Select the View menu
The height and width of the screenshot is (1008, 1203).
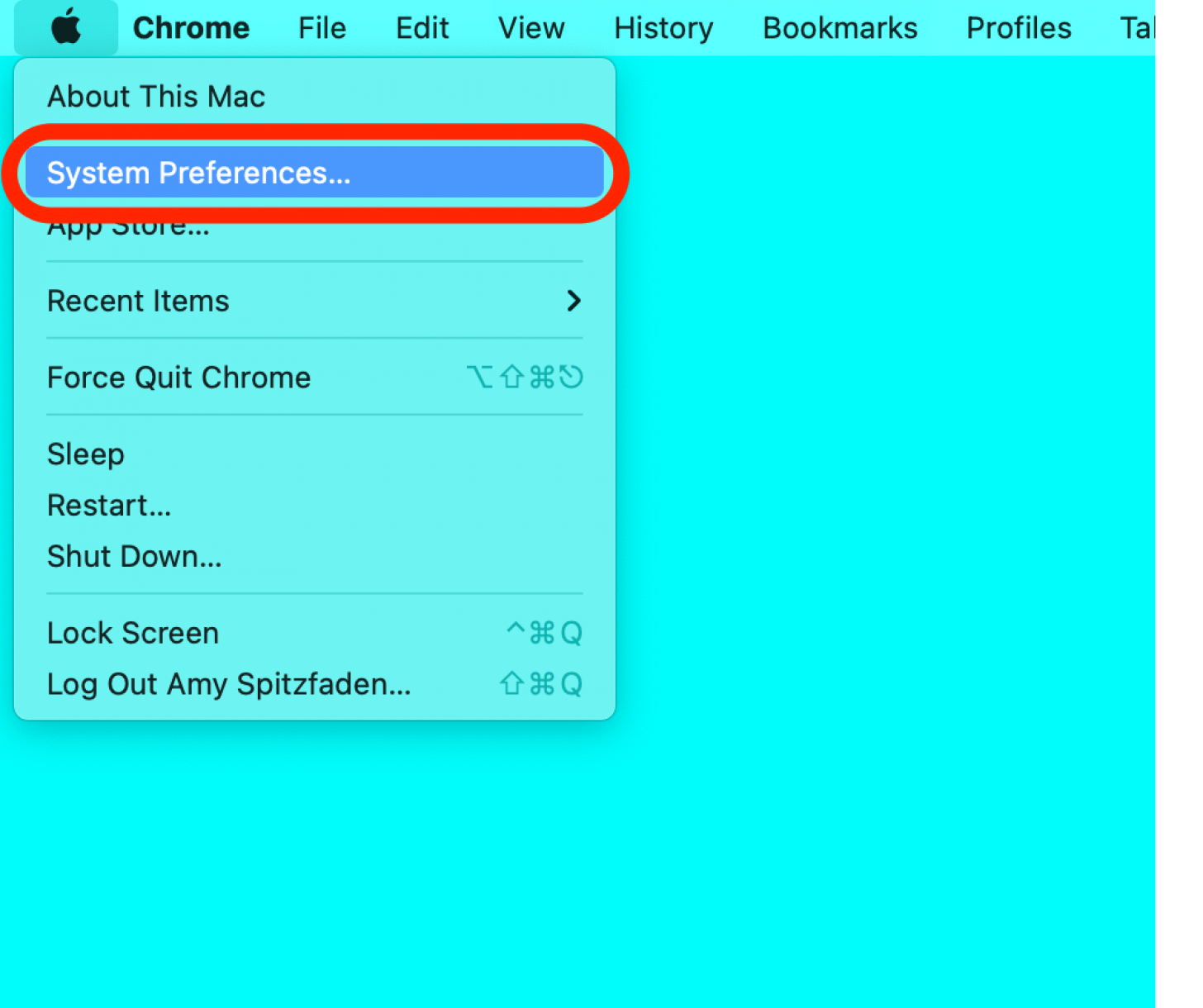[531, 27]
